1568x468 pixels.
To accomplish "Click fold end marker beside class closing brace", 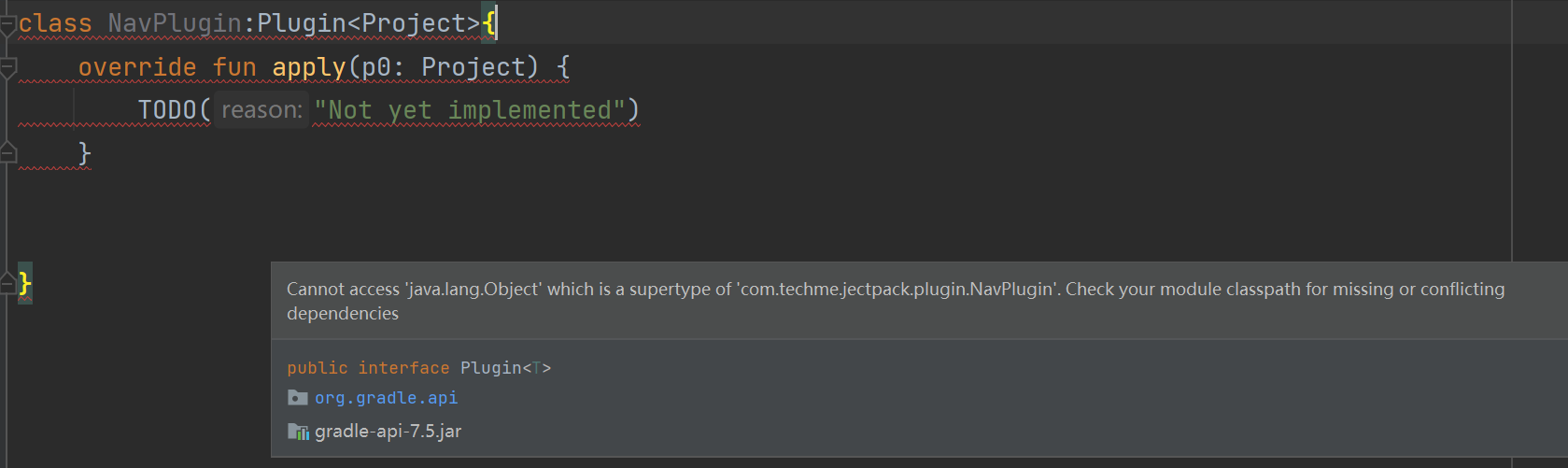I will (7, 283).
